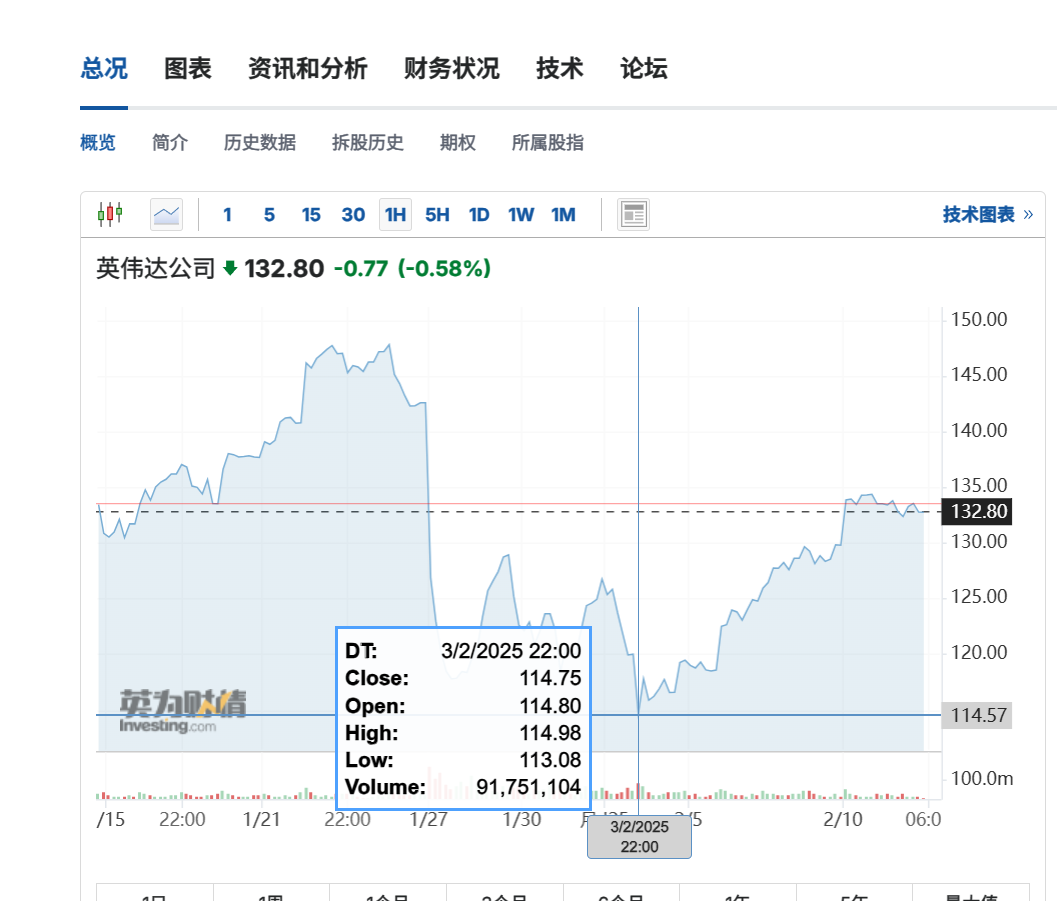Viewport: 1057px width, 901px height.
Task: Open the 拆股历史 sub-tab
Action: pyautogui.click(x=368, y=143)
